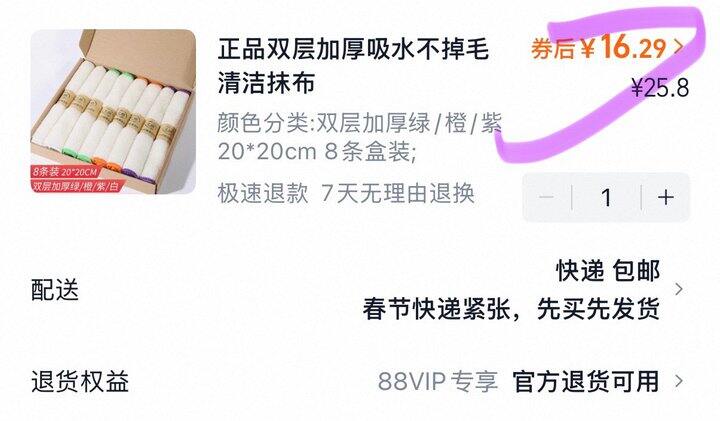Open the cleaning cloth product thumbnail
The height and width of the screenshot is (421, 720).
pos(113,112)
